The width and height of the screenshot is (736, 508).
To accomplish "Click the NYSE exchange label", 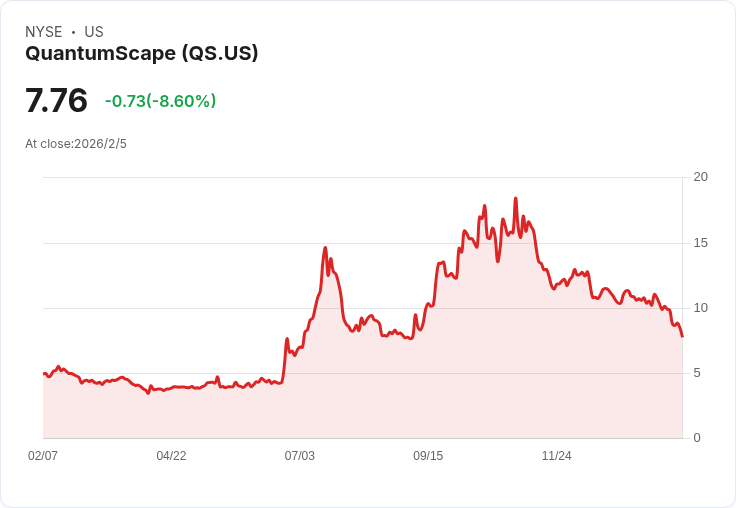I will tap(44, 32).
